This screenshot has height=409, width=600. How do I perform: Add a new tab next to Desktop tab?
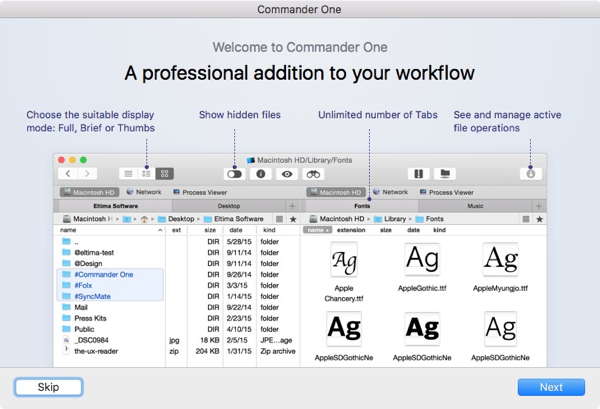pos(292,206)
